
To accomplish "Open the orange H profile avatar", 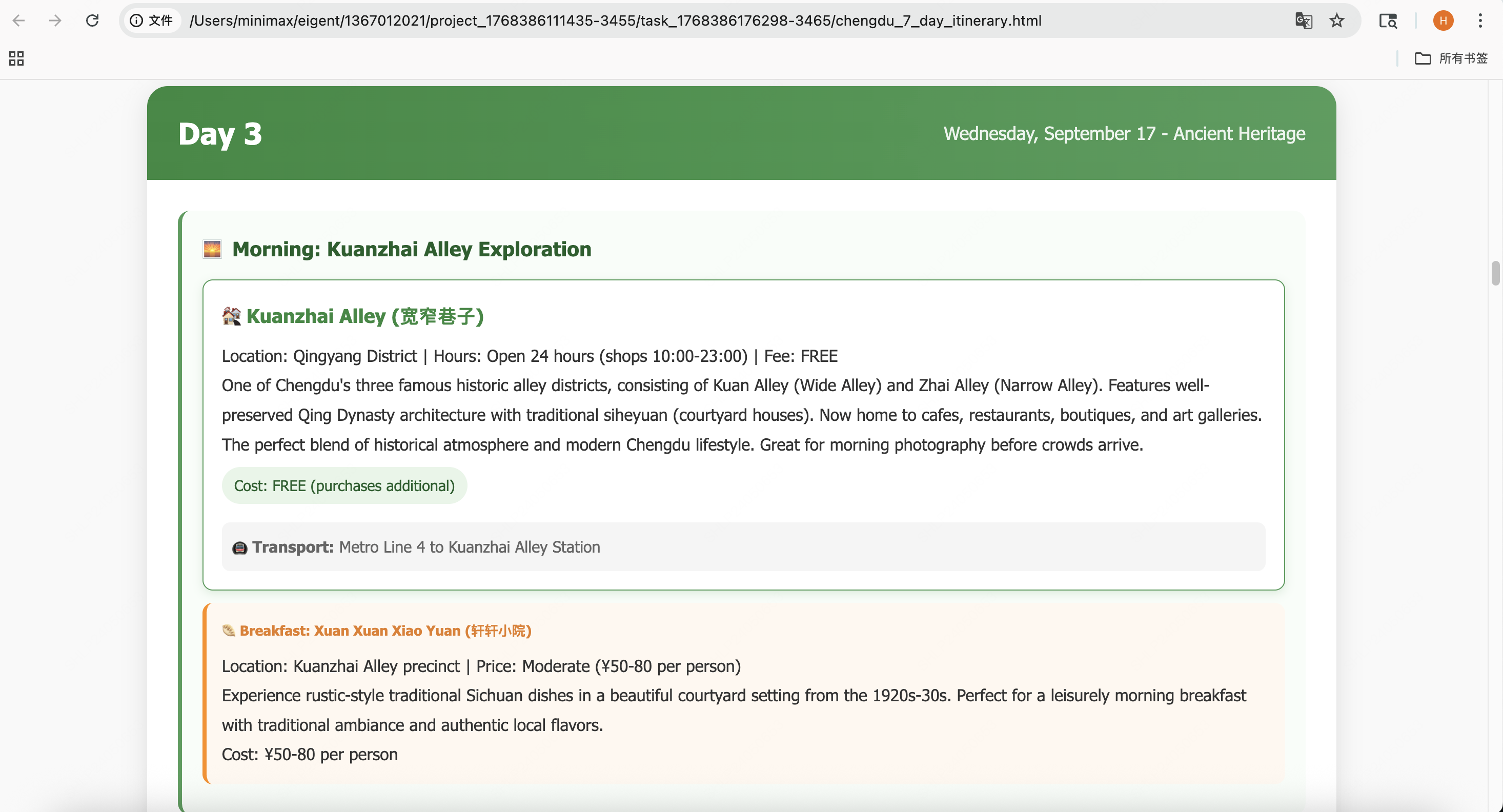I will point(1443,21).
